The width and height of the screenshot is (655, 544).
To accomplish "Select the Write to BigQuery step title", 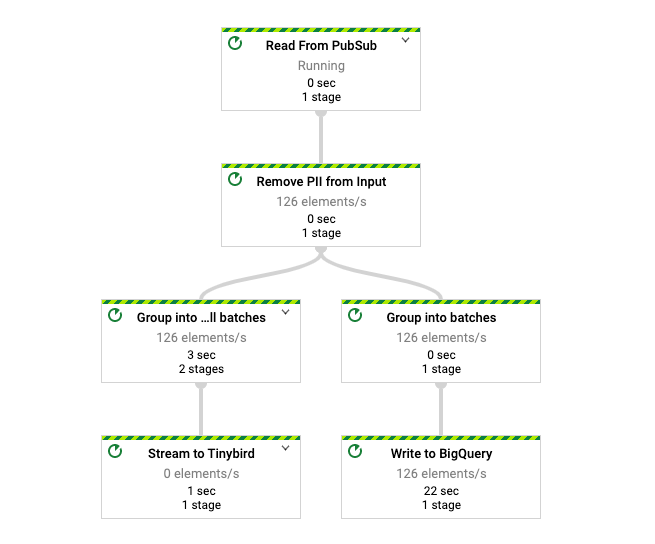I will [441, 454].
